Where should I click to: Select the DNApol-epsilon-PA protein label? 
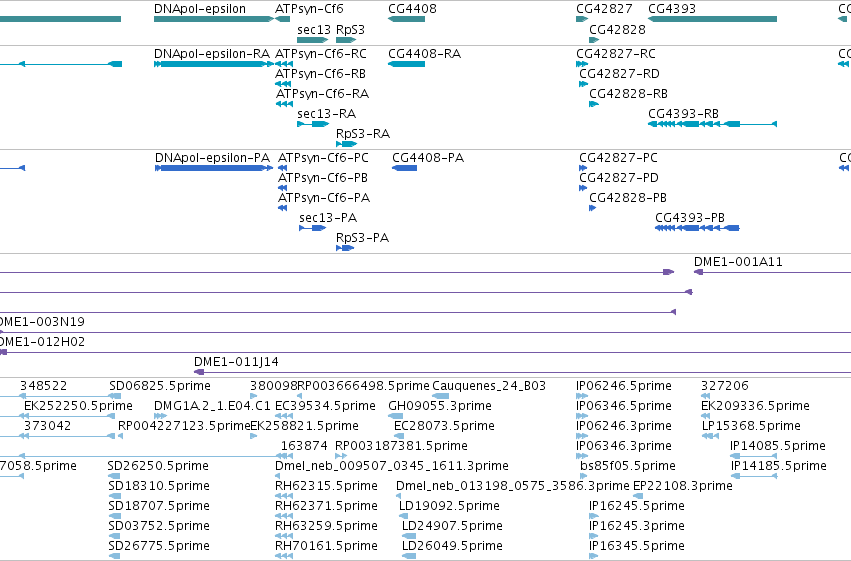click(x=212, y=158)
